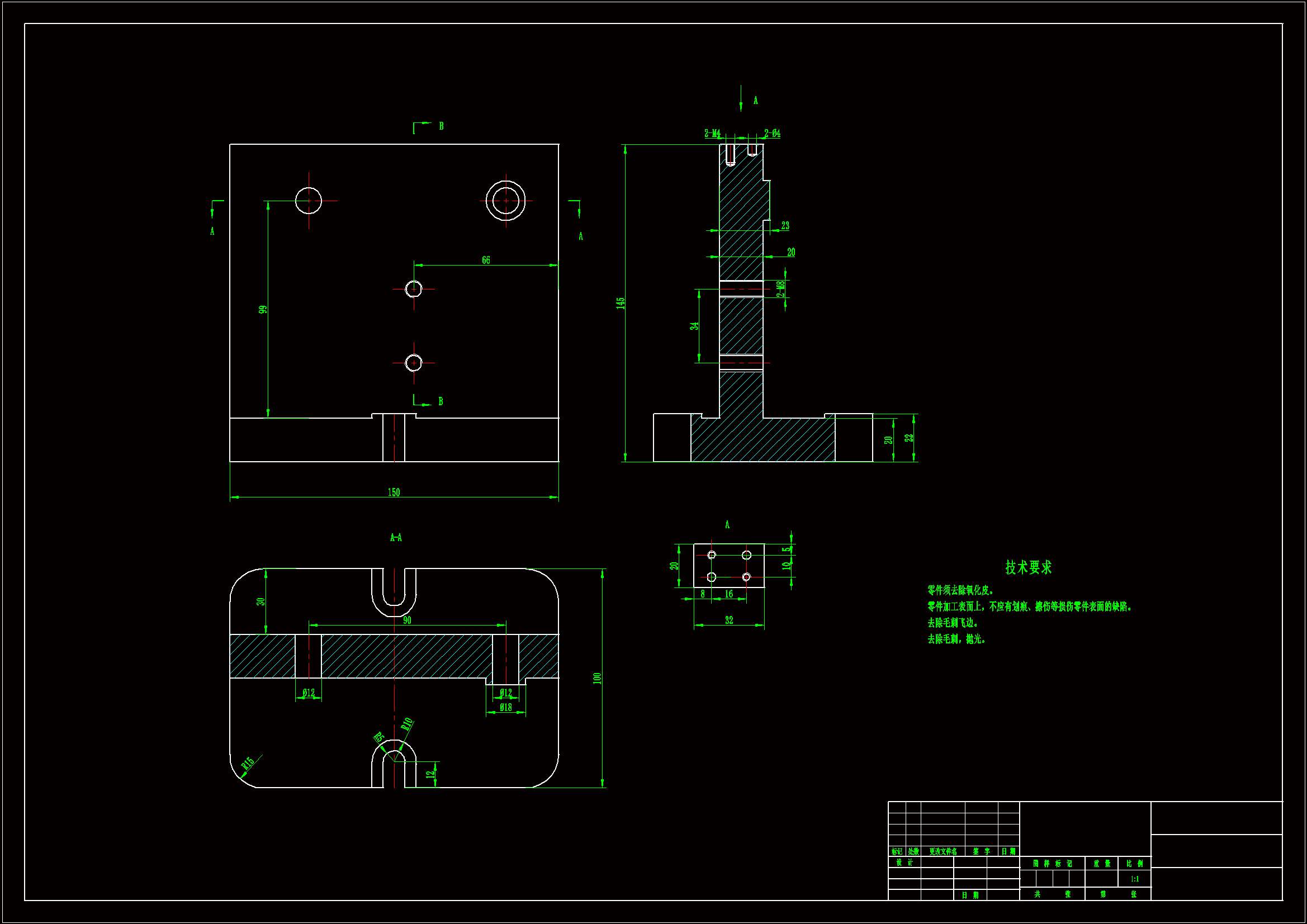Select the 设计 cell in title block
1307x924 pixels.
pyautogui.click(x=904, y=863)
